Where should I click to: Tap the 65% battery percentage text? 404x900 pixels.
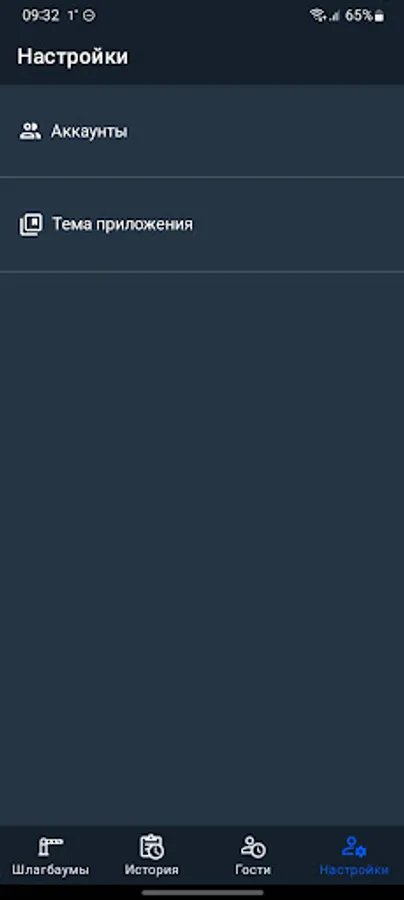(x=359, y=15)
